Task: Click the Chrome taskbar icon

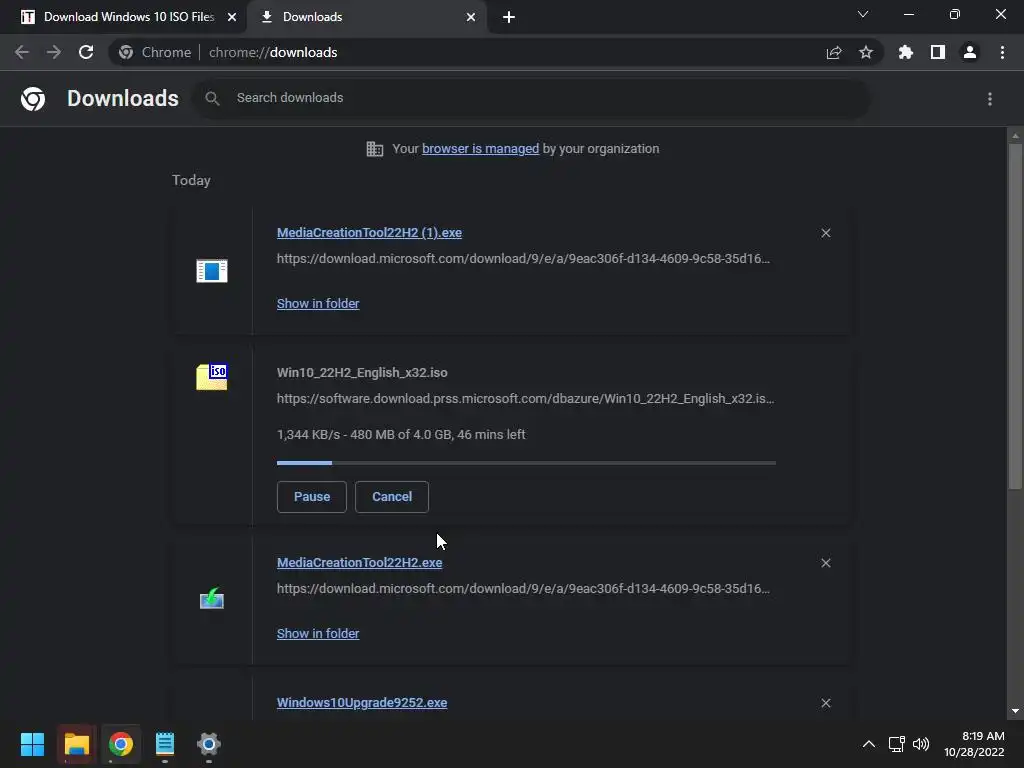Action: [121, 744]
